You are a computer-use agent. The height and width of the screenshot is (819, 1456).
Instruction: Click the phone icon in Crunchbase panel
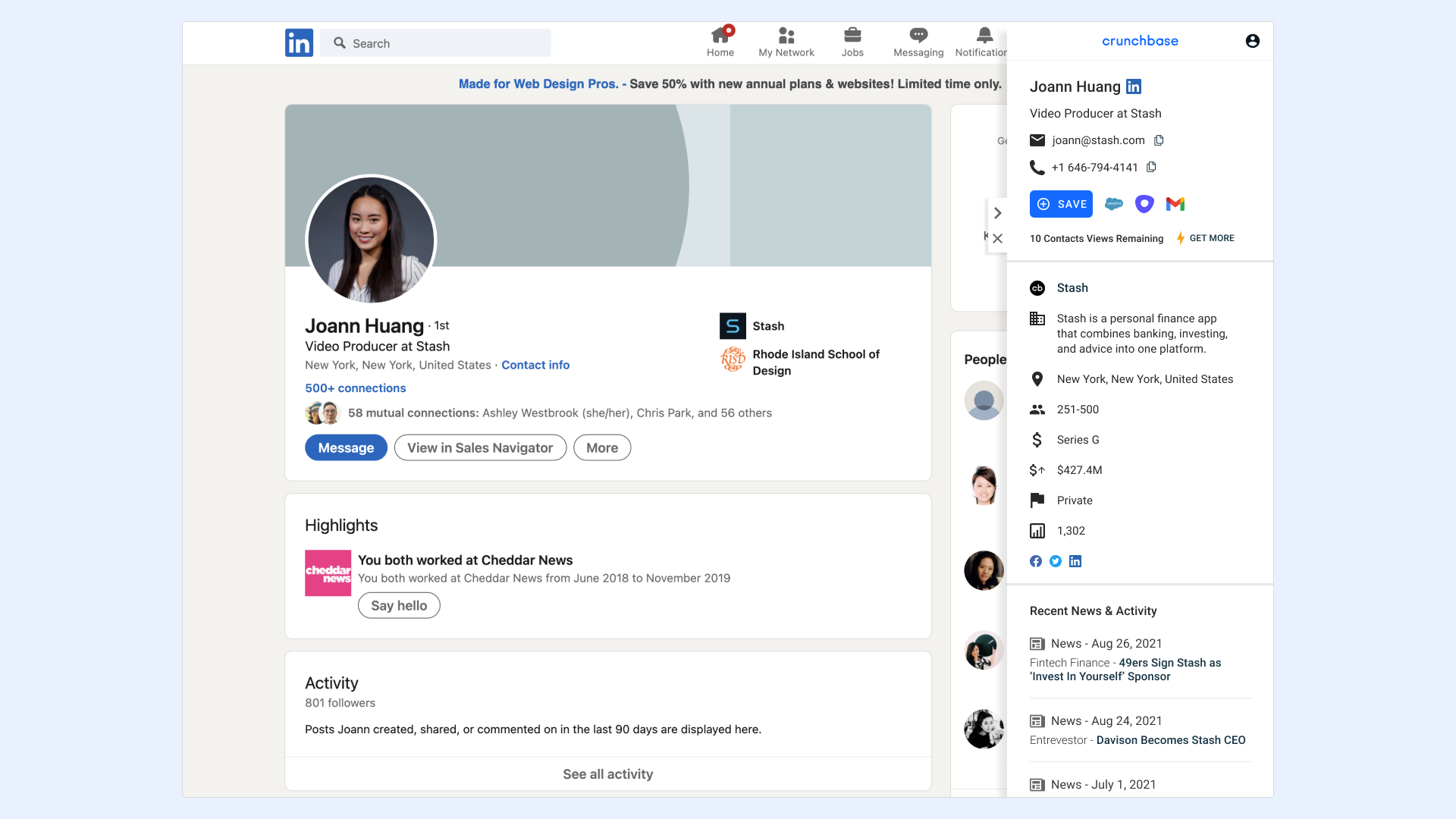click(1037, 168)
